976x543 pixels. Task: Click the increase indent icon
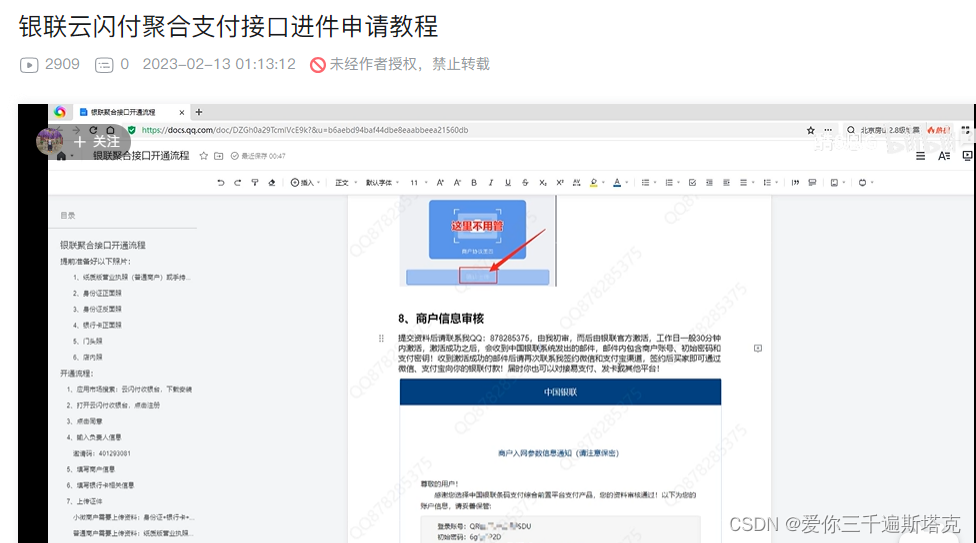726,182
